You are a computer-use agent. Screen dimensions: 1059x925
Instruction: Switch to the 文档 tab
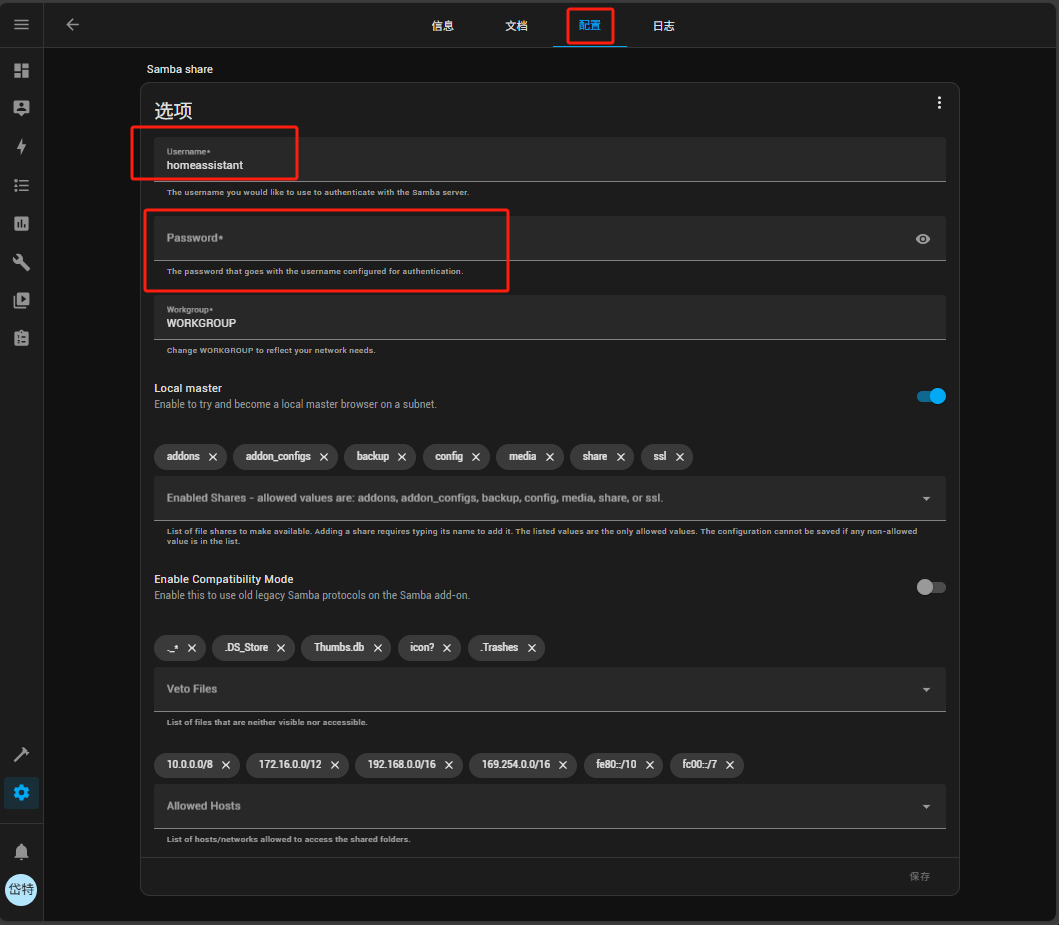point(516,26)
